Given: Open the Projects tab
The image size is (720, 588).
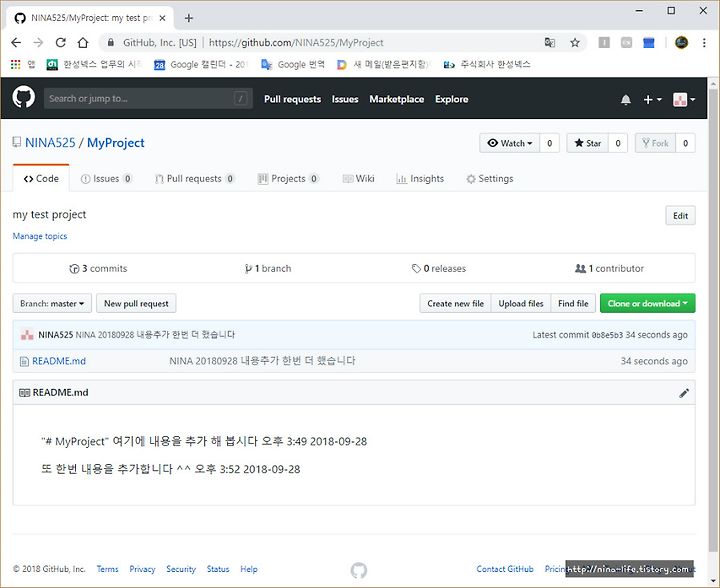Looking at the screenshot, I should (x=287, y=179).
